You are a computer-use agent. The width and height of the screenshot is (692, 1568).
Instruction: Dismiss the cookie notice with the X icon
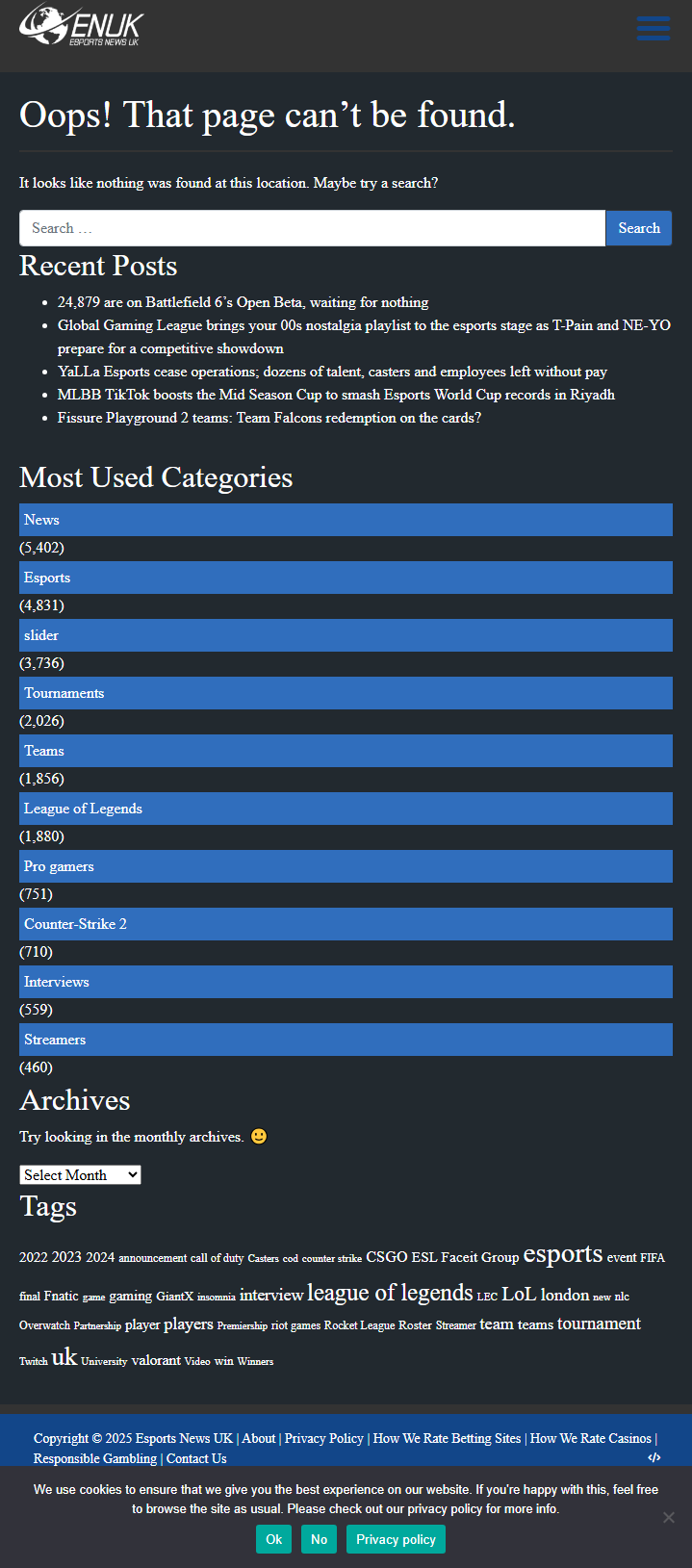tap(669, 1517)
